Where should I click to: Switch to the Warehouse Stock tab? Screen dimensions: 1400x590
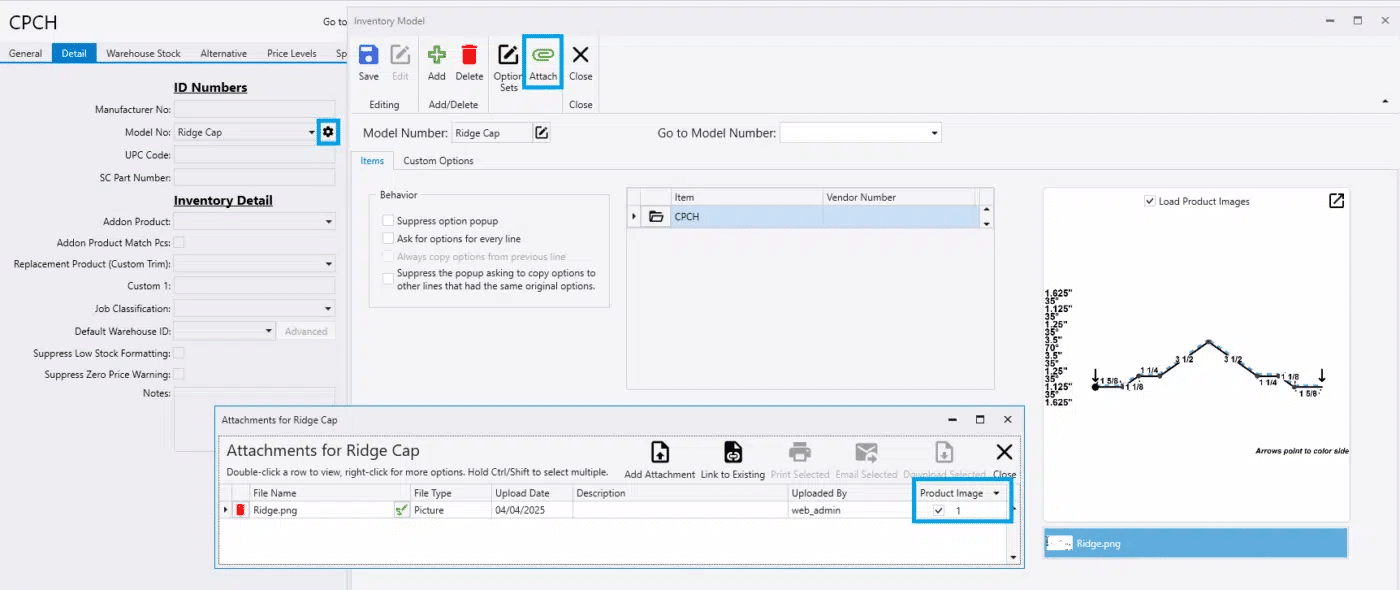pos(144,53)
